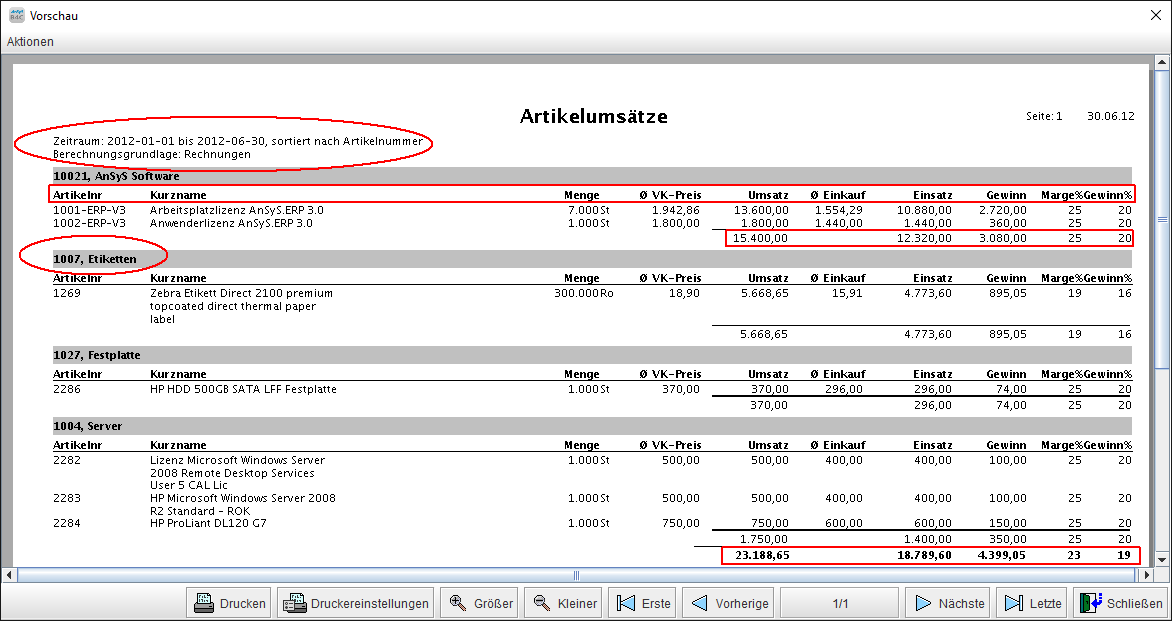Go to previous page with Vorherige

730,603
